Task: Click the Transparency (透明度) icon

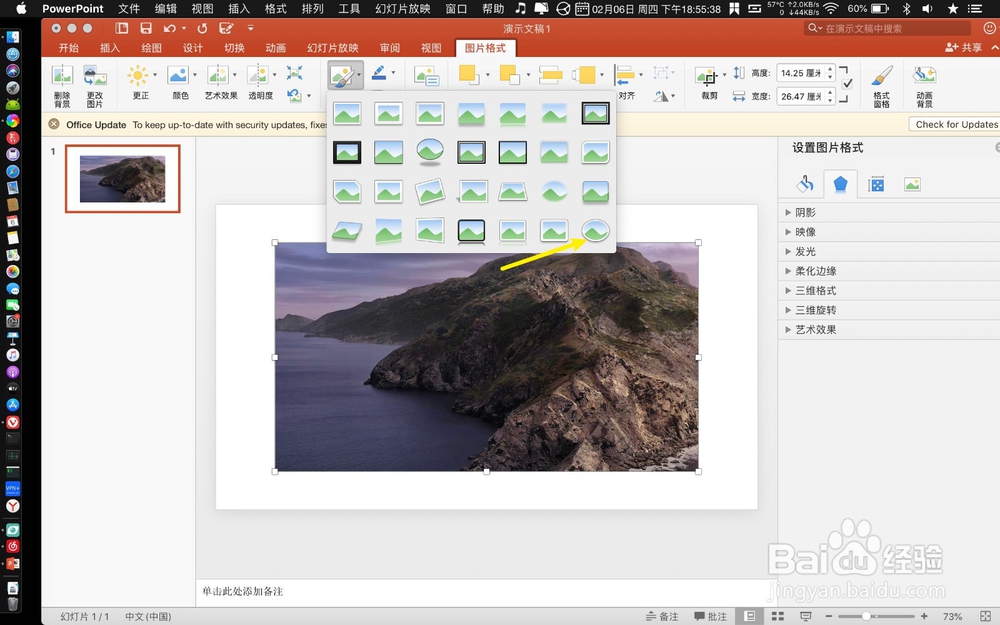Action: pyautogui.click(x=258, y=75)
